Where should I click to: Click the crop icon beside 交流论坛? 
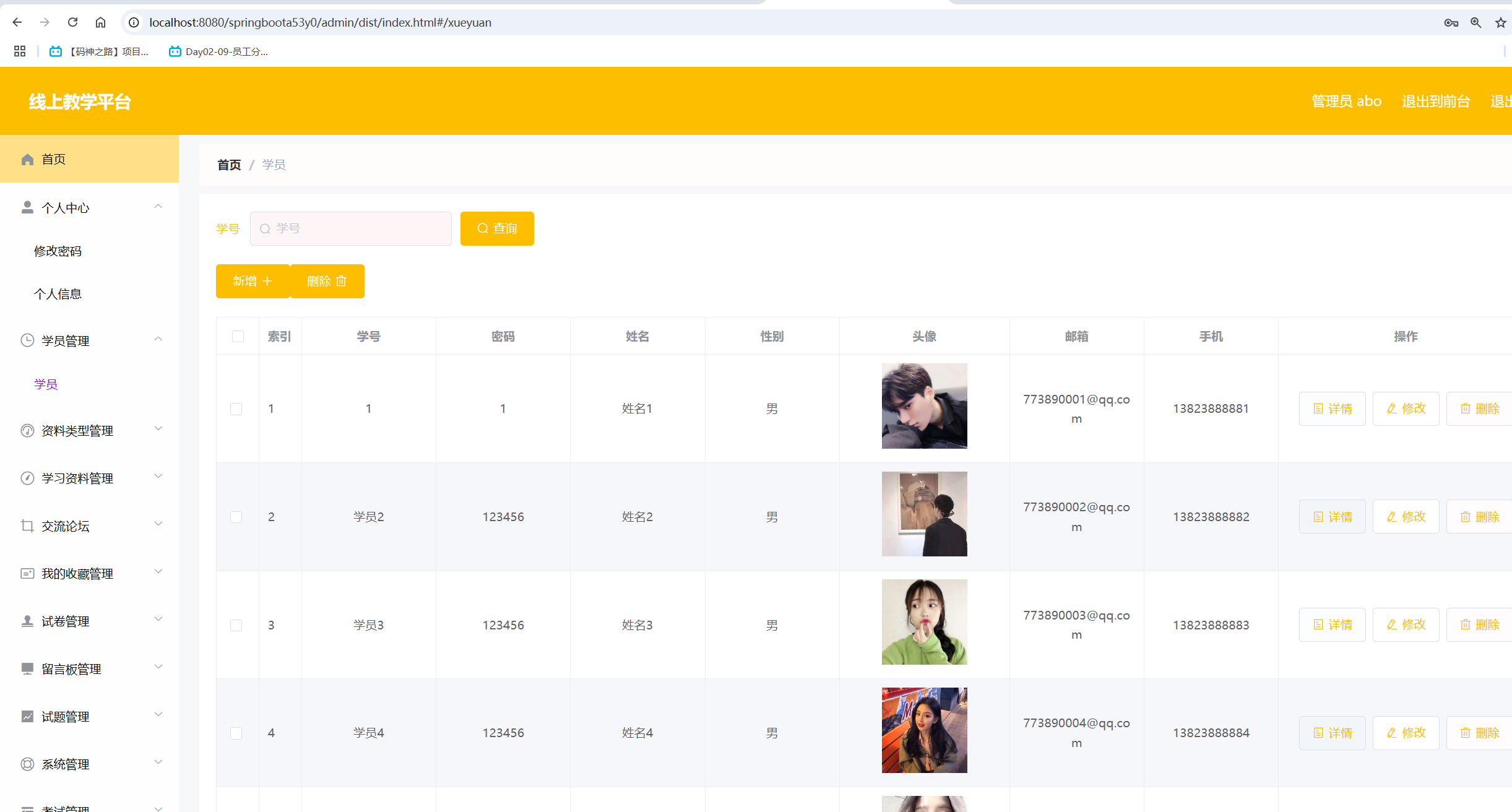[x=27, y=526]
